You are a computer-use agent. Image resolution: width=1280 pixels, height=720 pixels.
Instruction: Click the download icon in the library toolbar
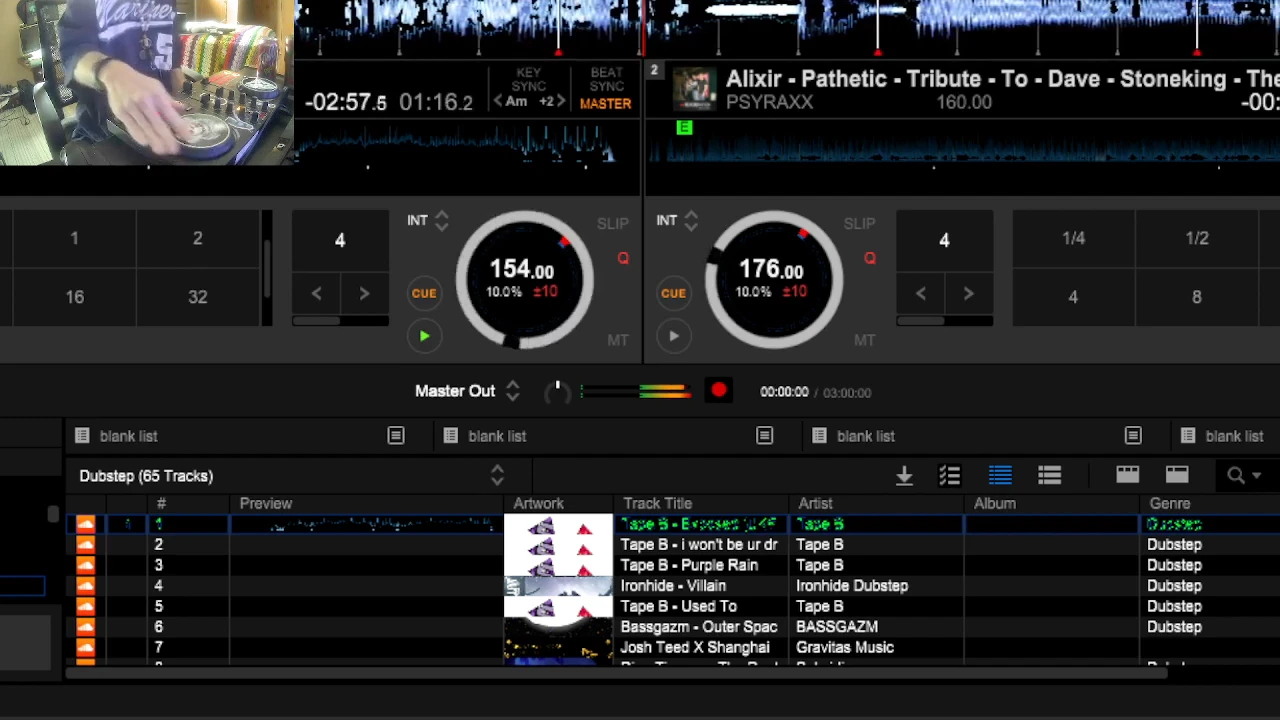[x=904, y=475]
